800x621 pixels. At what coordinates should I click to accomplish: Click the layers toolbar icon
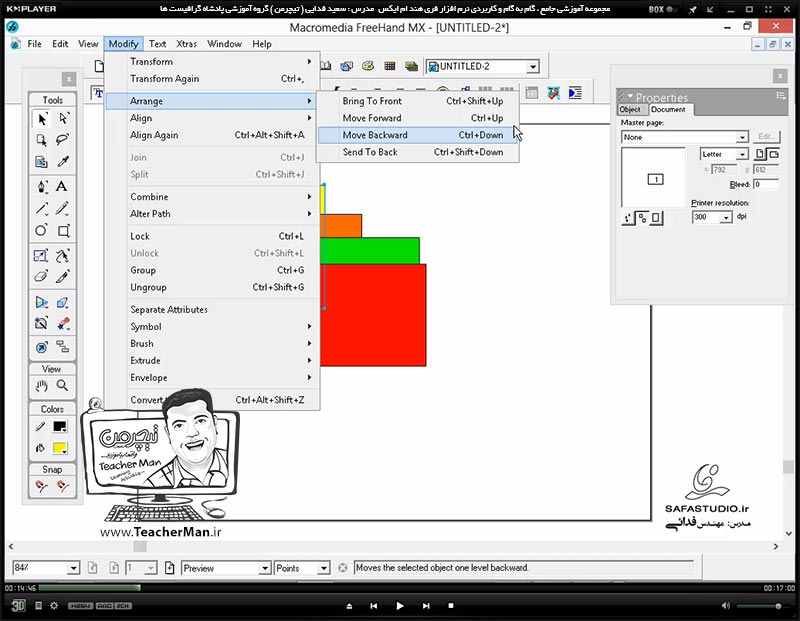[411, 66]
